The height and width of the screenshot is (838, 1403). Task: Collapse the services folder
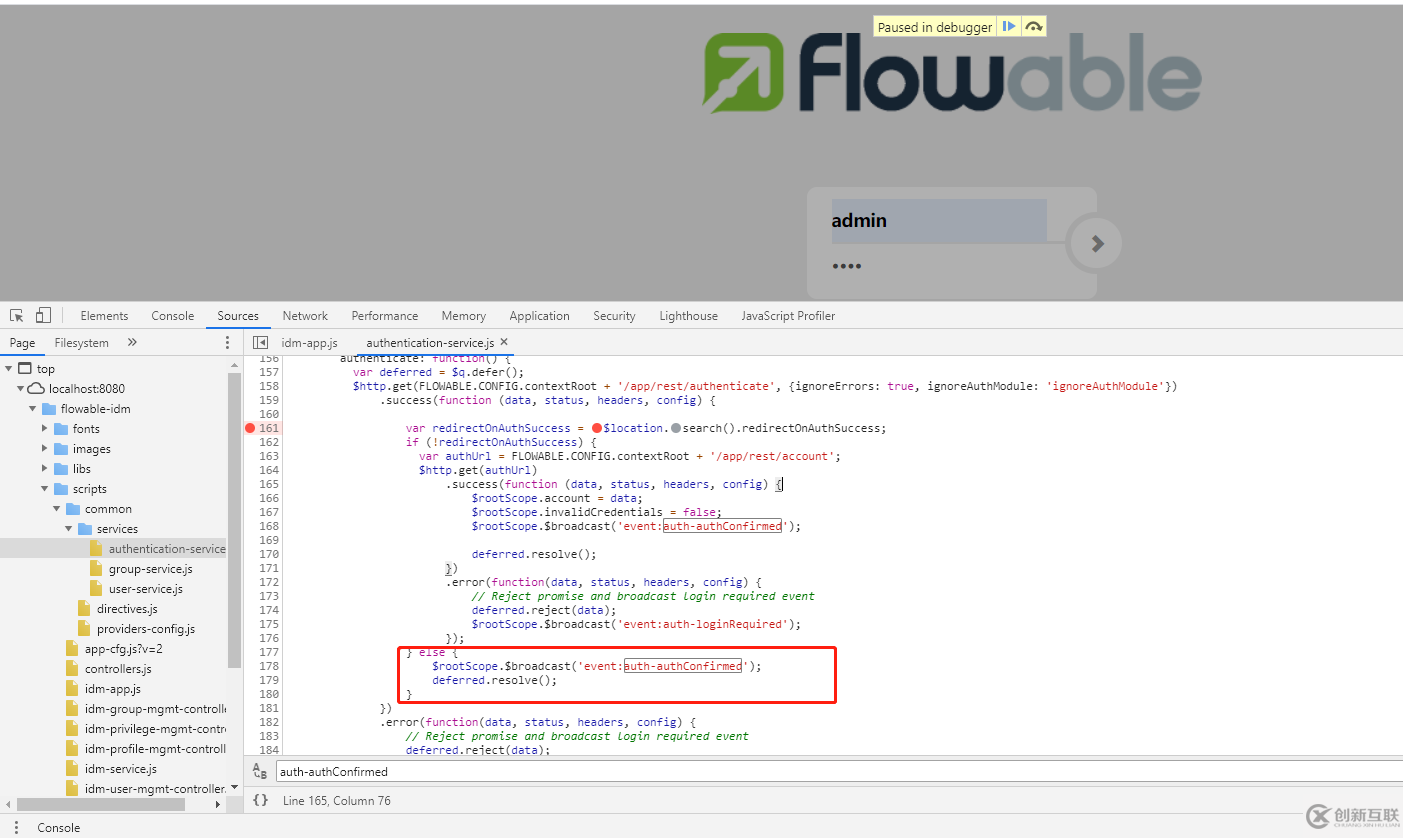[69, 528]
